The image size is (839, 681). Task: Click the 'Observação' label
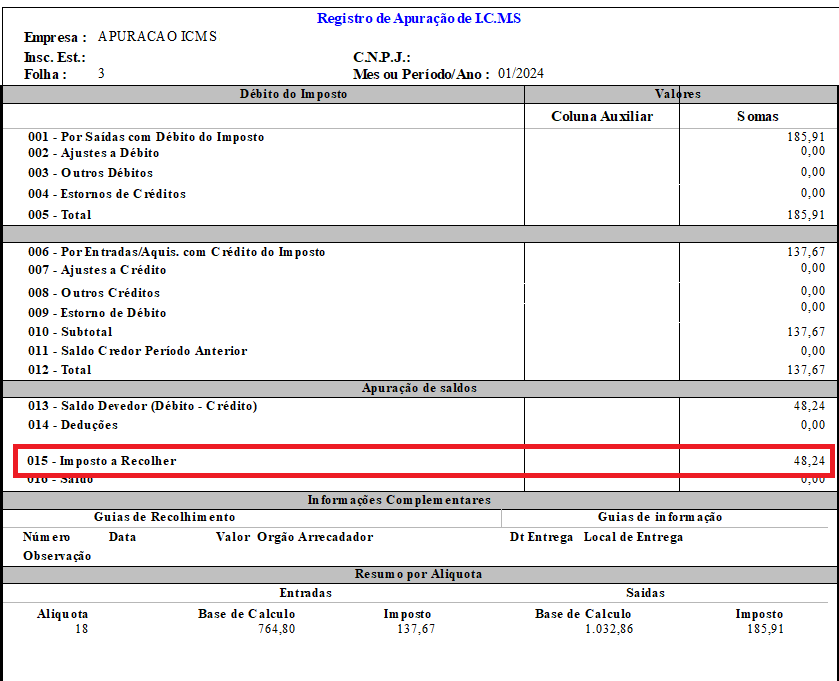coord(57,556)
